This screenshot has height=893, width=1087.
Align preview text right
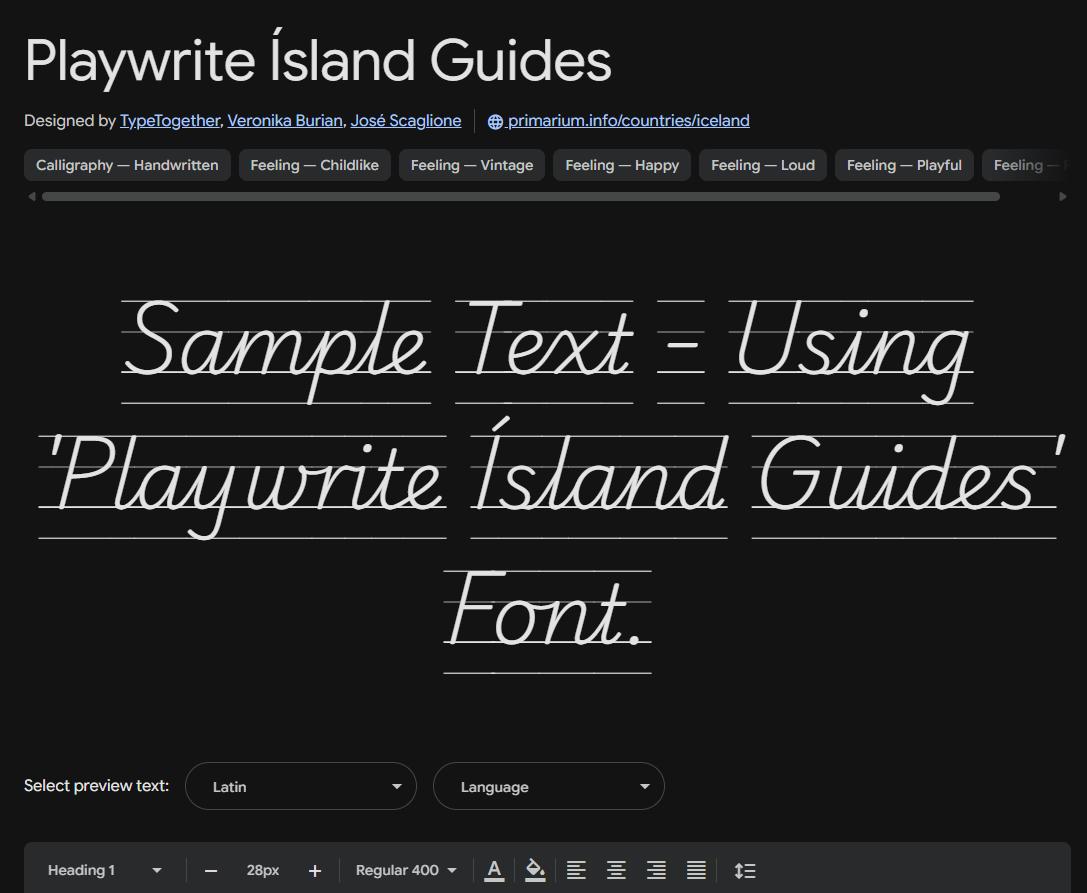click(656, 870)
